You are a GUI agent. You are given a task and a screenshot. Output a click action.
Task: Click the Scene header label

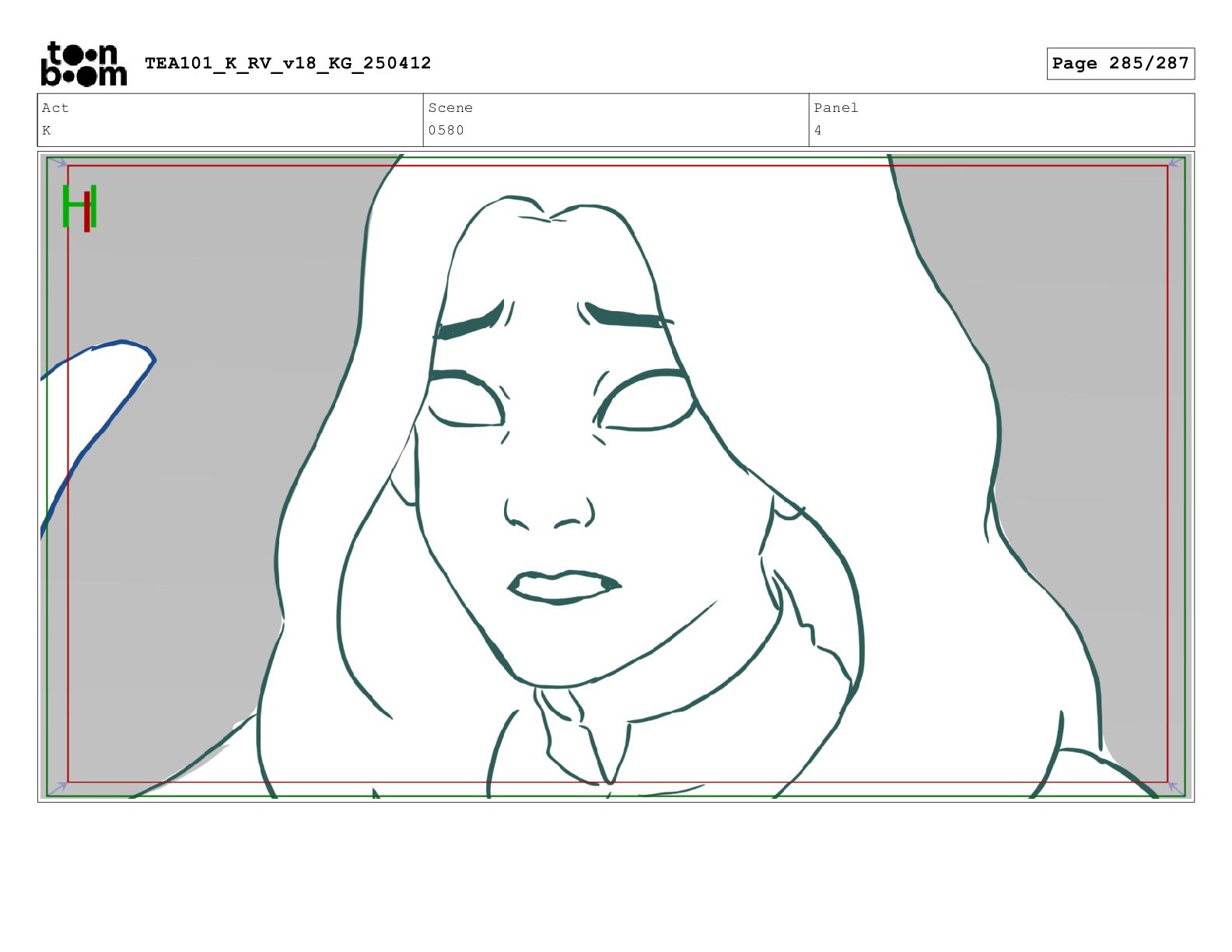coord(450,108)
